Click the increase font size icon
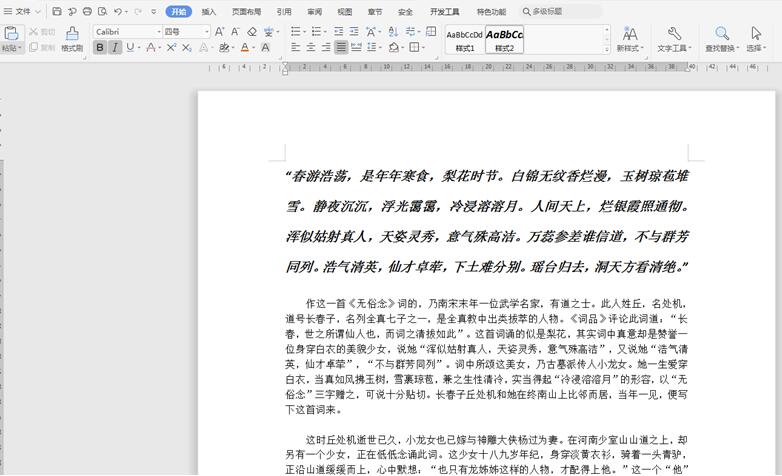782x476 pixels. click(220, 32)
